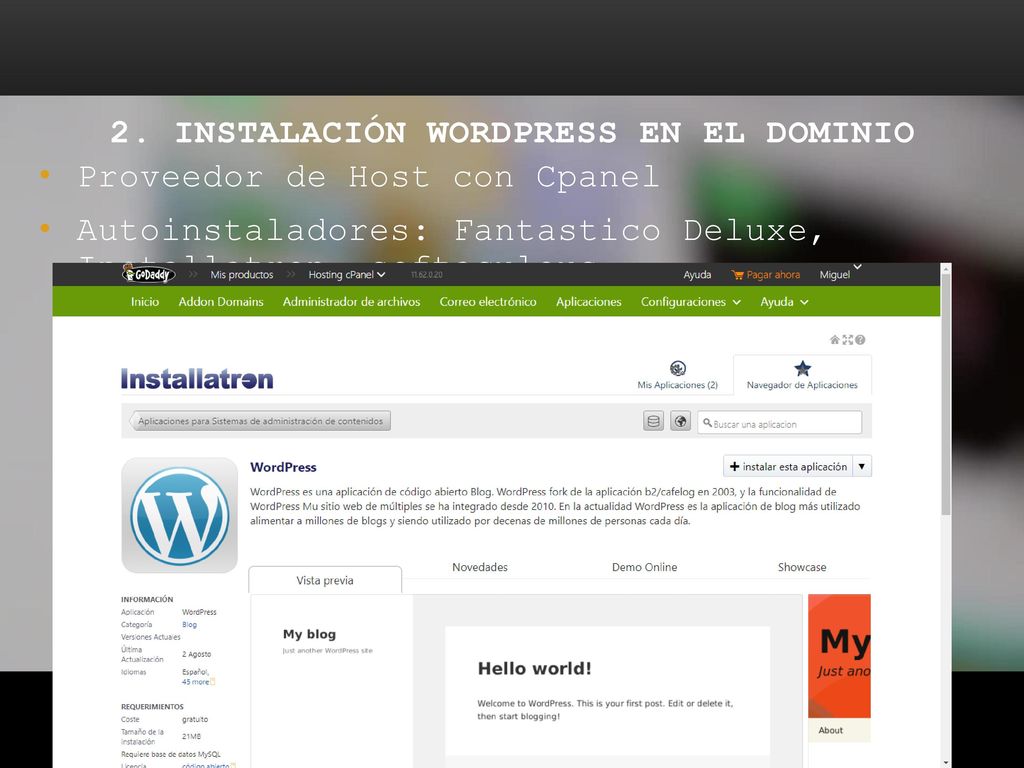The width and height of the screenshot is (1024, 768).
Task: Go to Addon Domains
Action: click(221, 302)
